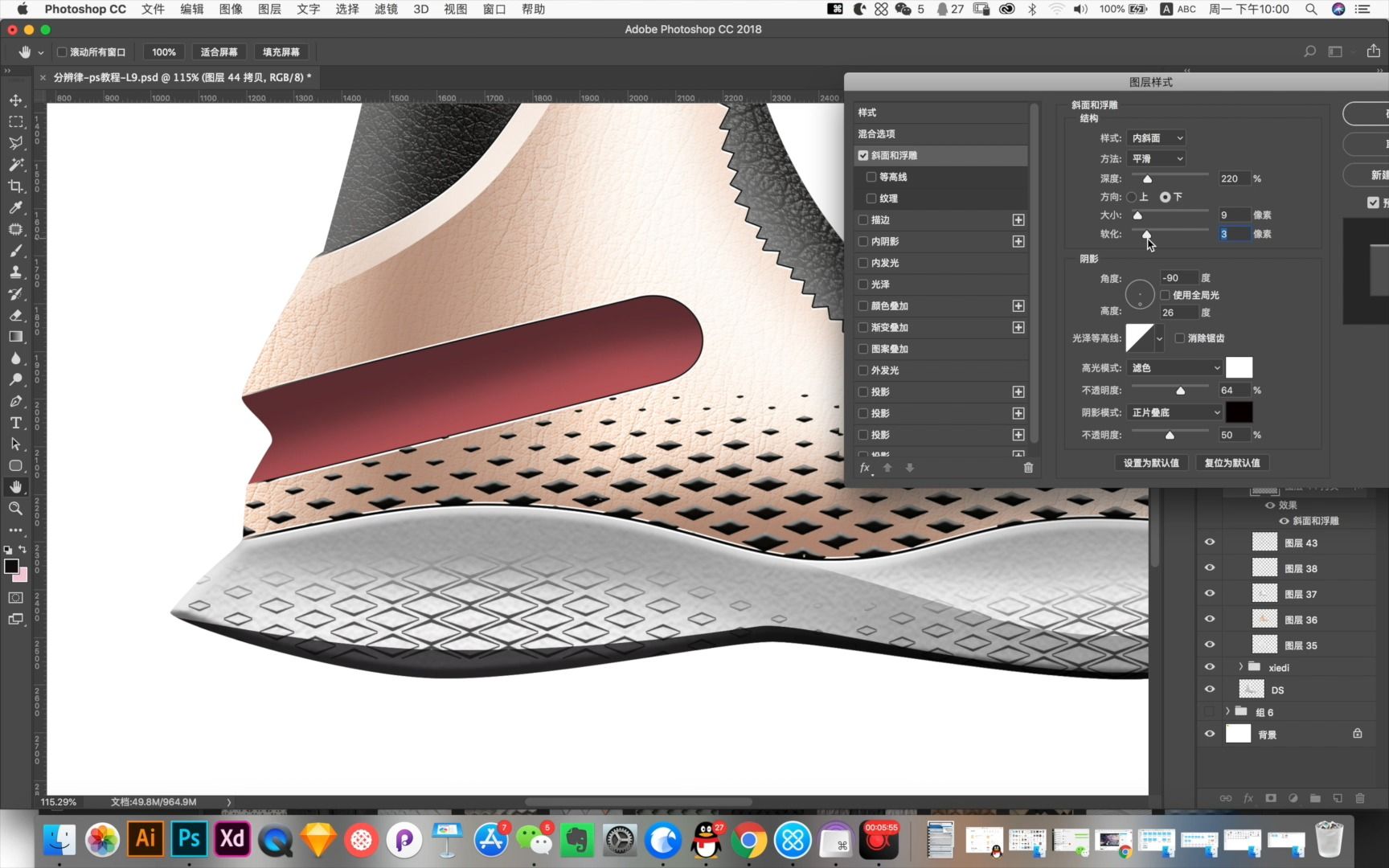The height and width of the screenshot is (868, 1389).
Task: Select the Path Selection tool
Action: coord(15,444)
